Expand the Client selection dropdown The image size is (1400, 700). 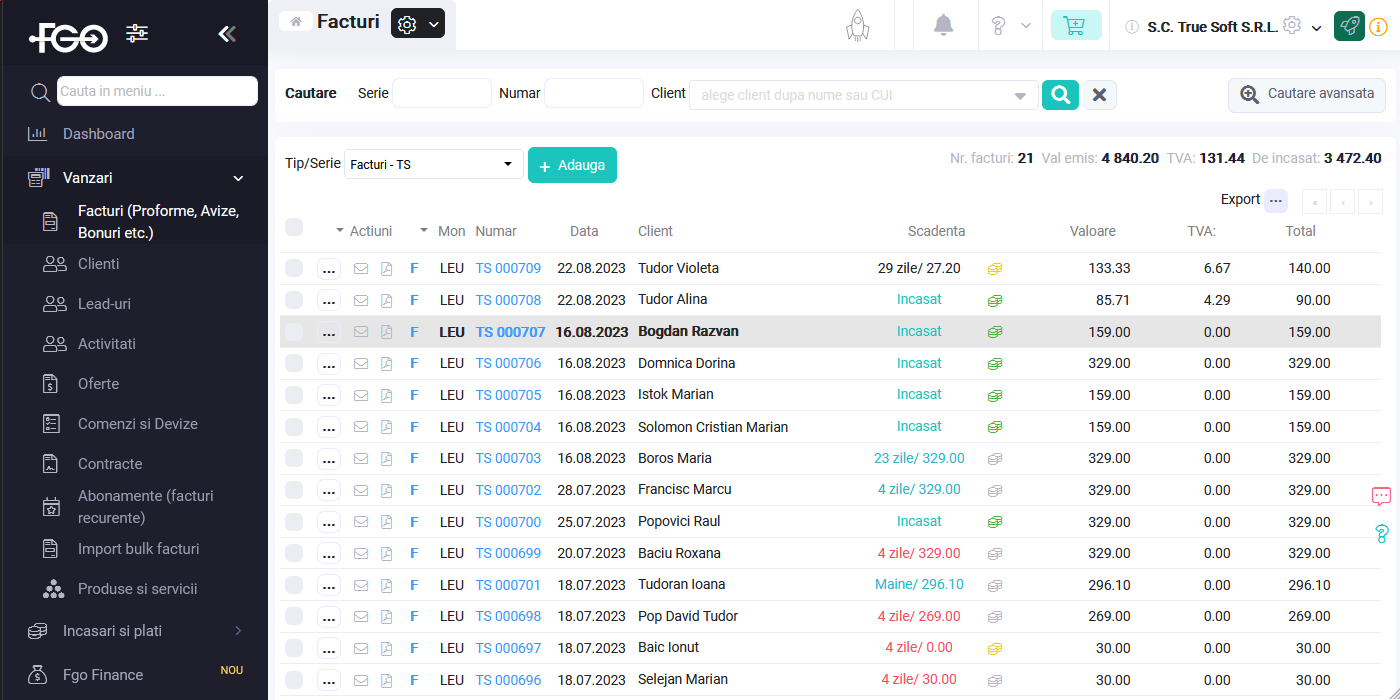1019,96
